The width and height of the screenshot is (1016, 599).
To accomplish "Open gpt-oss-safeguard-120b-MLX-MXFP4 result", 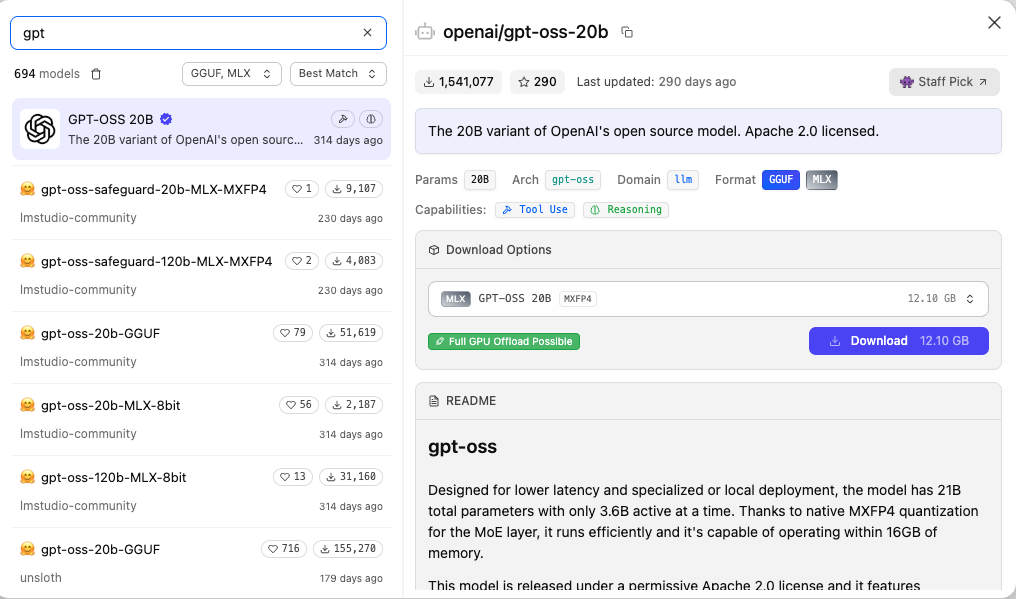I will coord(202,275).
